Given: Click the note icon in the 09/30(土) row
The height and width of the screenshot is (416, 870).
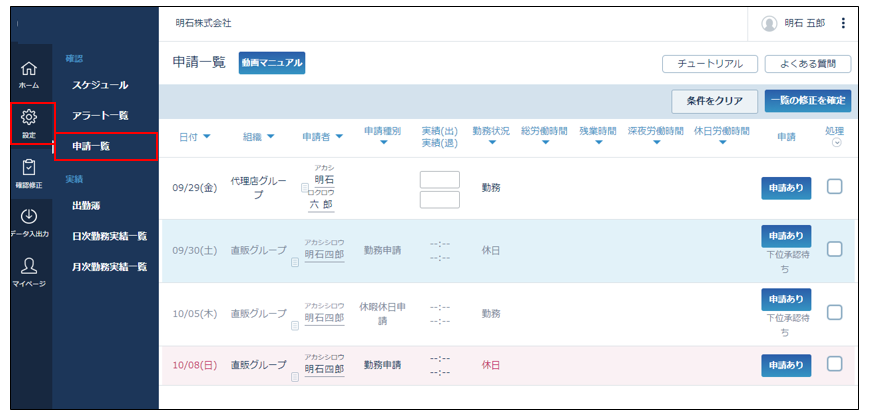Looking at the screenshot, I should (x=295, y=262).
